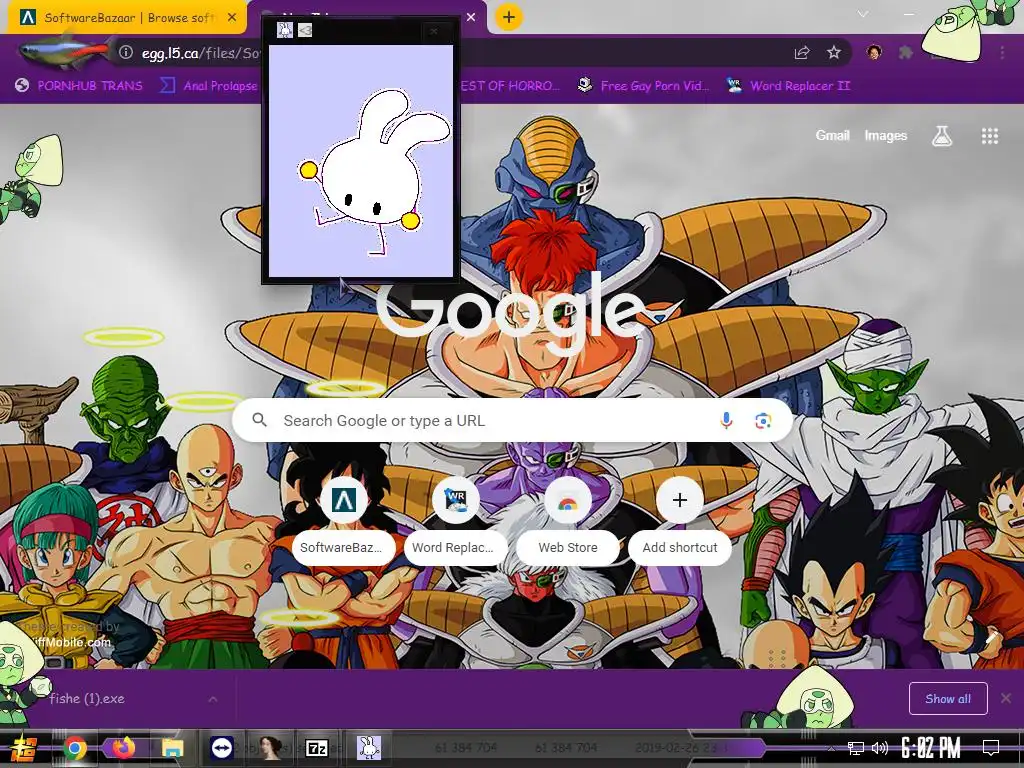The height and width of the screenshot is (768, 1024).
Task: Open Chrome from the taskbar
Action: [75, 748]
